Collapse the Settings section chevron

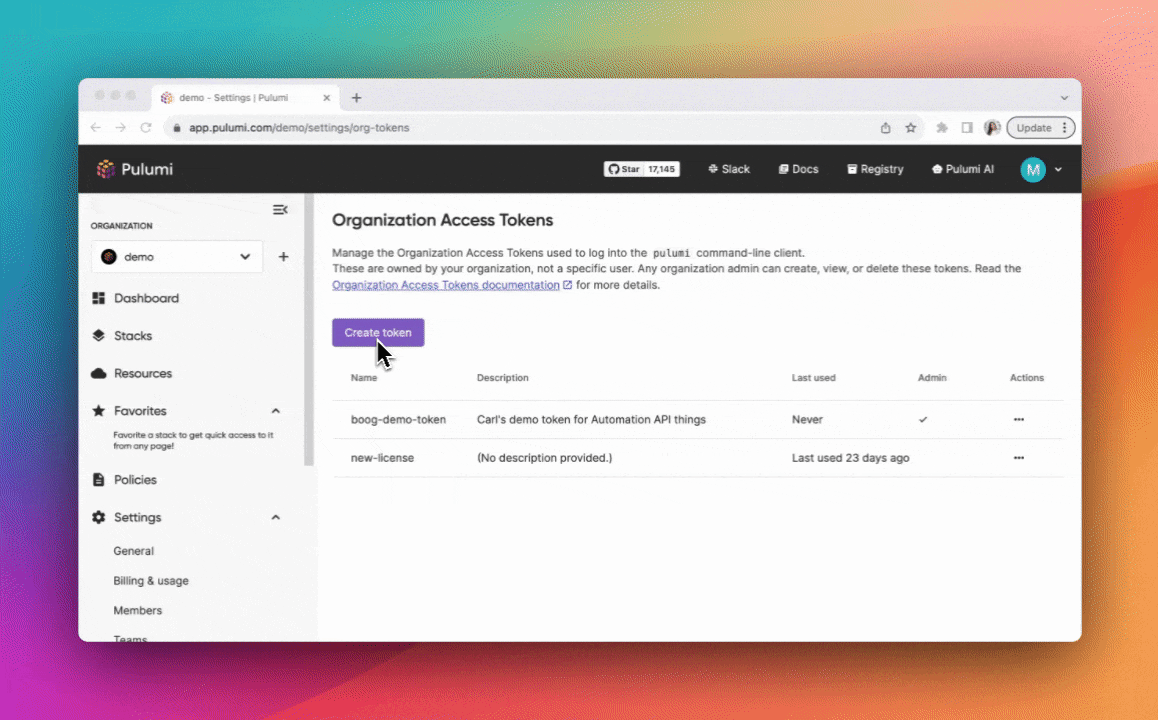point(275,518)
